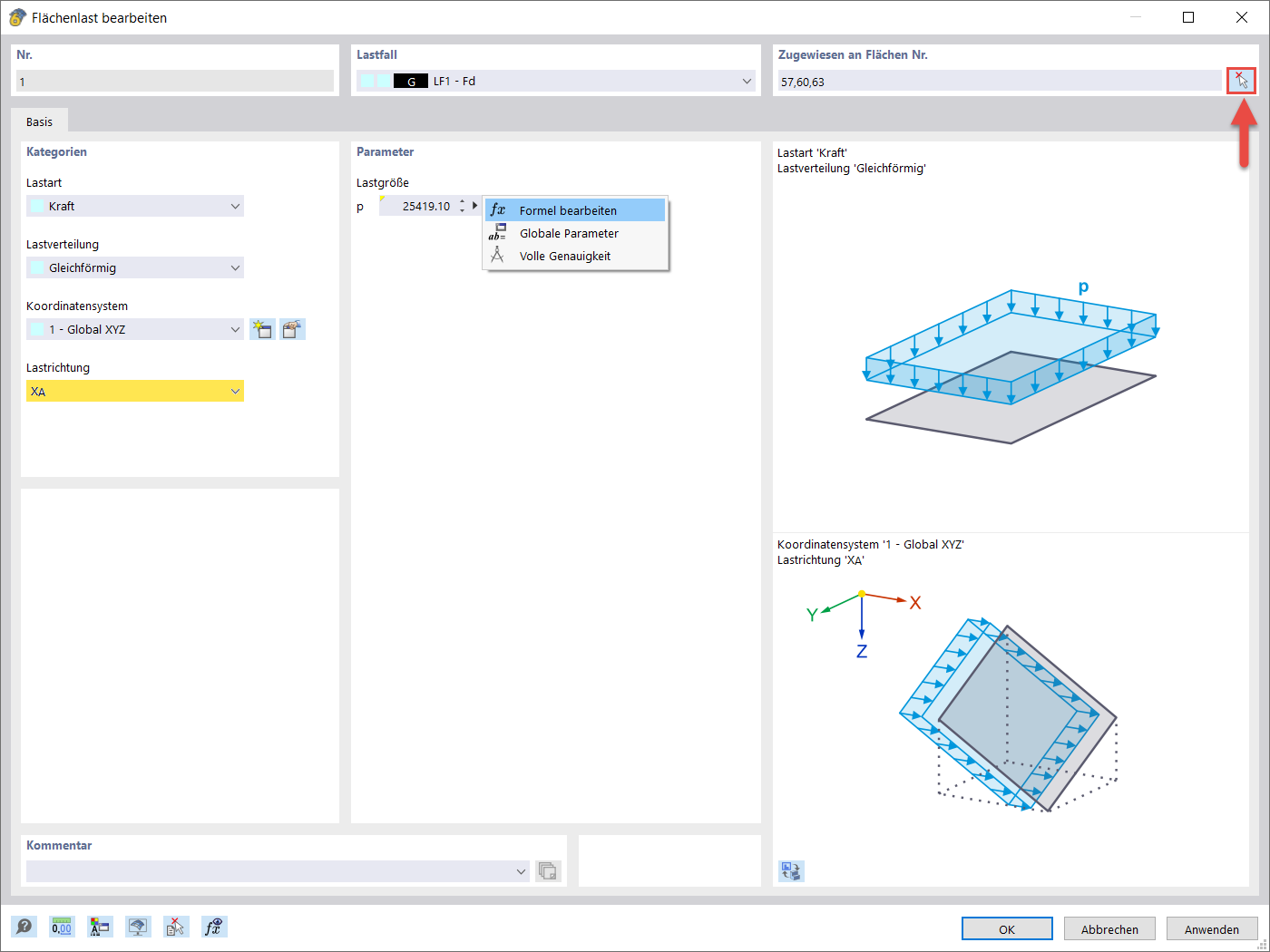Screen dimensions: 1270x952
Task: Click the load magnitude value field 25419.10
Action: 417,206
